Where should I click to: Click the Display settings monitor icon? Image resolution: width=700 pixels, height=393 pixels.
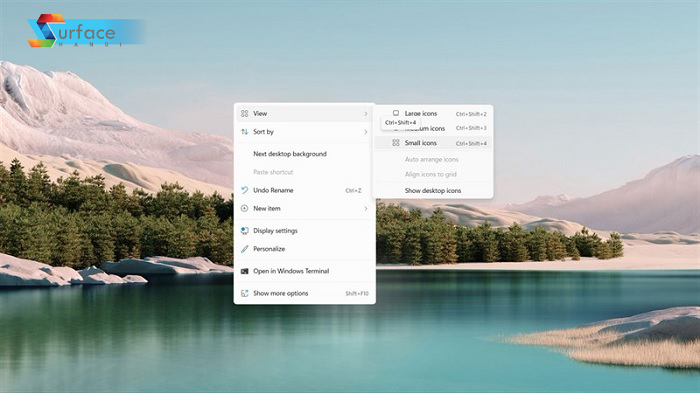click(x=244, y=230)
